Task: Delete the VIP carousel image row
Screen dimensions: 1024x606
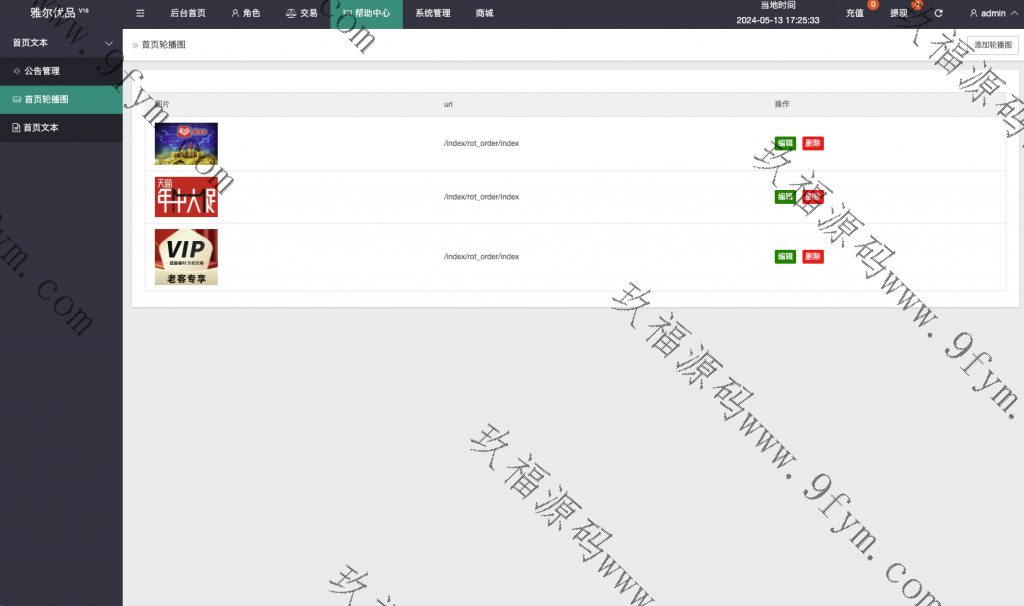Action: tap(813, 257)
